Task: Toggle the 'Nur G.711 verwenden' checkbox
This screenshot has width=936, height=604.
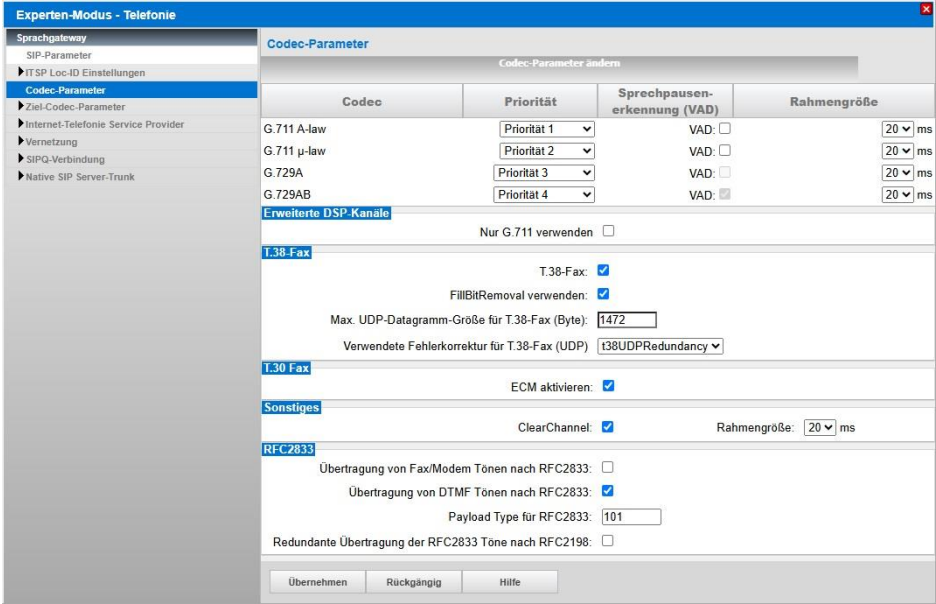Action: tap(607, 232)
